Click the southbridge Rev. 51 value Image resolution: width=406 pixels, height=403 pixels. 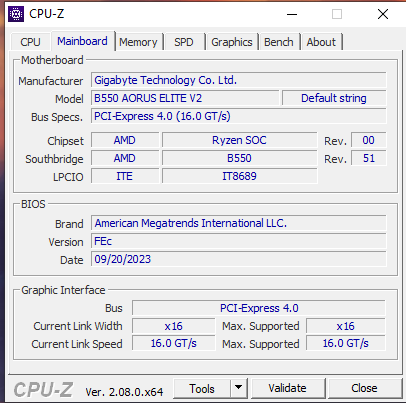click(x=369, y=158)
